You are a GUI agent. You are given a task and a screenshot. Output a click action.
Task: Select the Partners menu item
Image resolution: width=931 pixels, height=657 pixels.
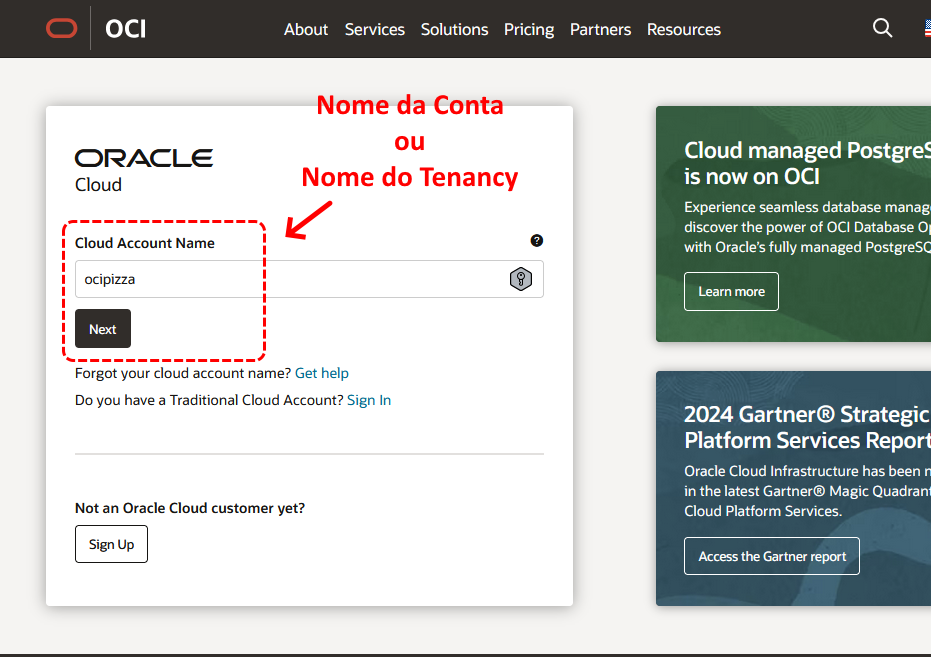(600, 29)
